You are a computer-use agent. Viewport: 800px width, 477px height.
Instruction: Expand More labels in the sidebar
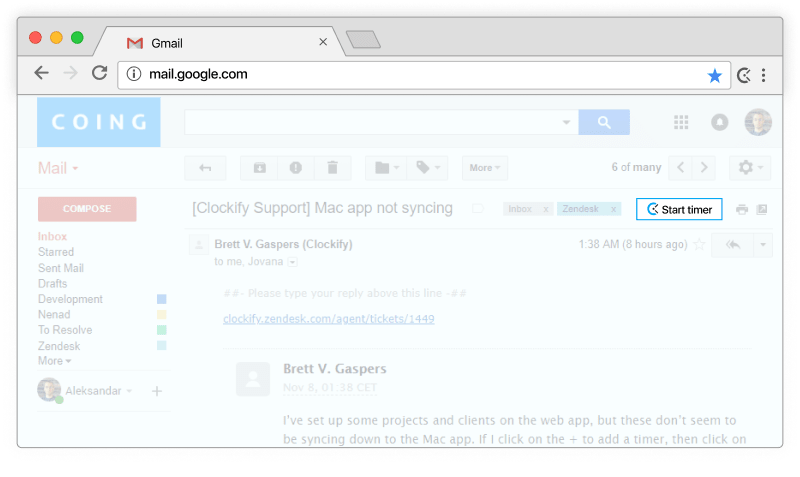pos(54,361)
